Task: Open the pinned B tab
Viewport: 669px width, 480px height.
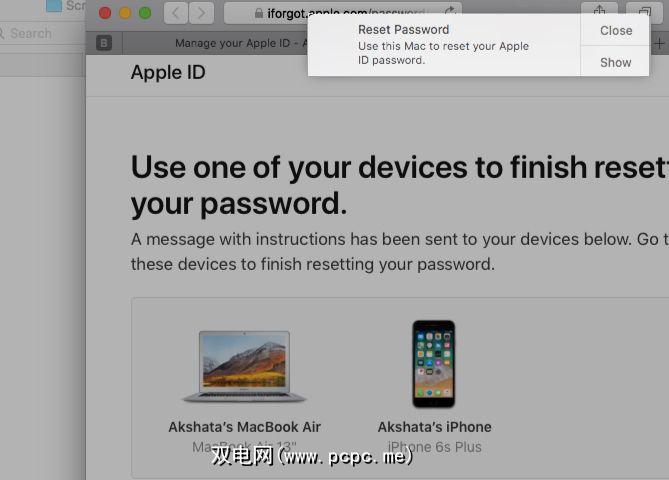Action: point(104,43)
